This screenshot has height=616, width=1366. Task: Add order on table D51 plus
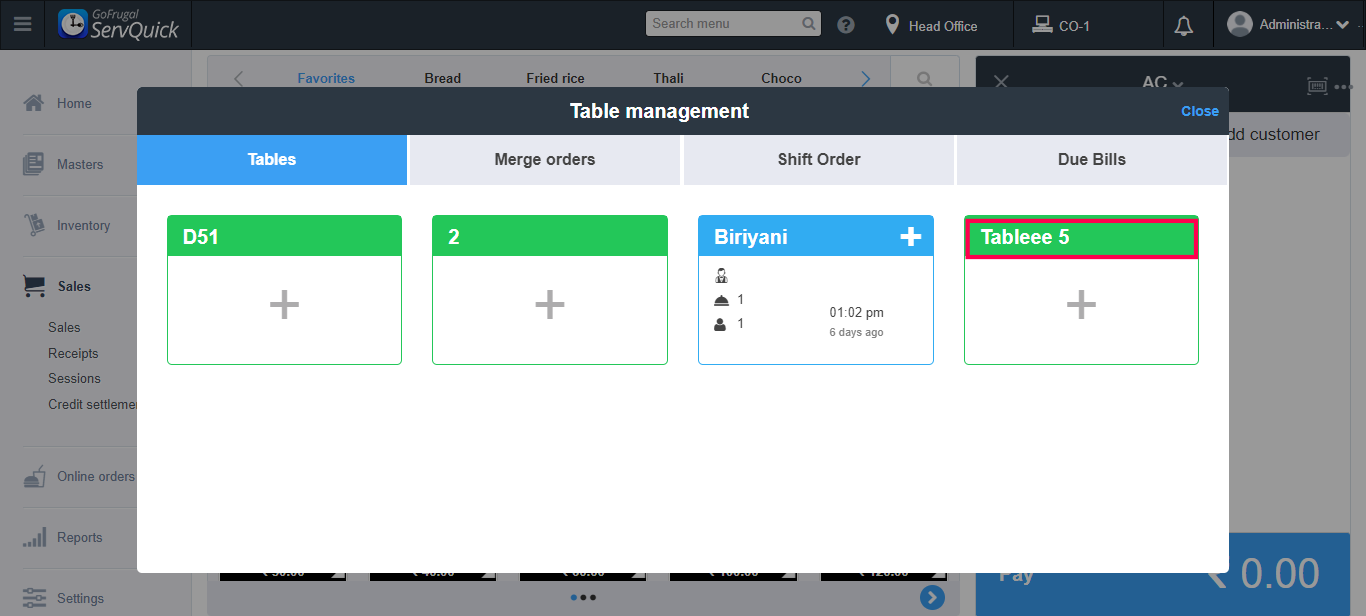coord(284,305)
